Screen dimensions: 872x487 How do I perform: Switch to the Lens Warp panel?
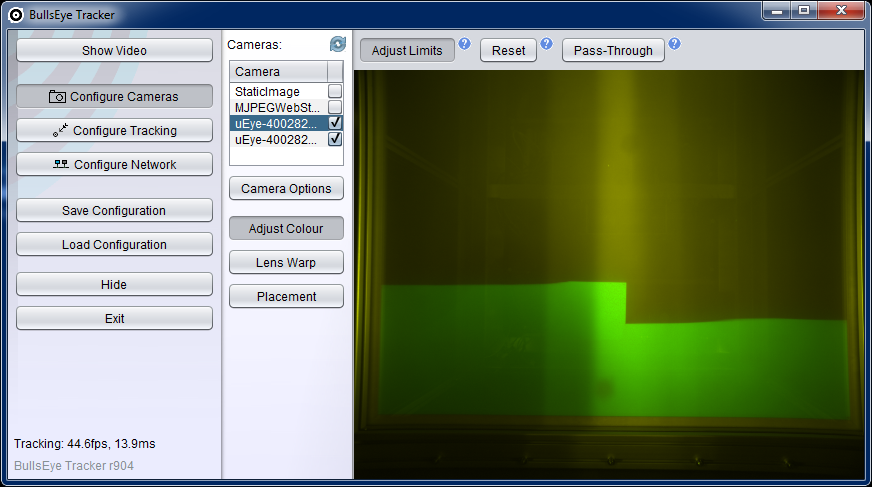(286, 263)
